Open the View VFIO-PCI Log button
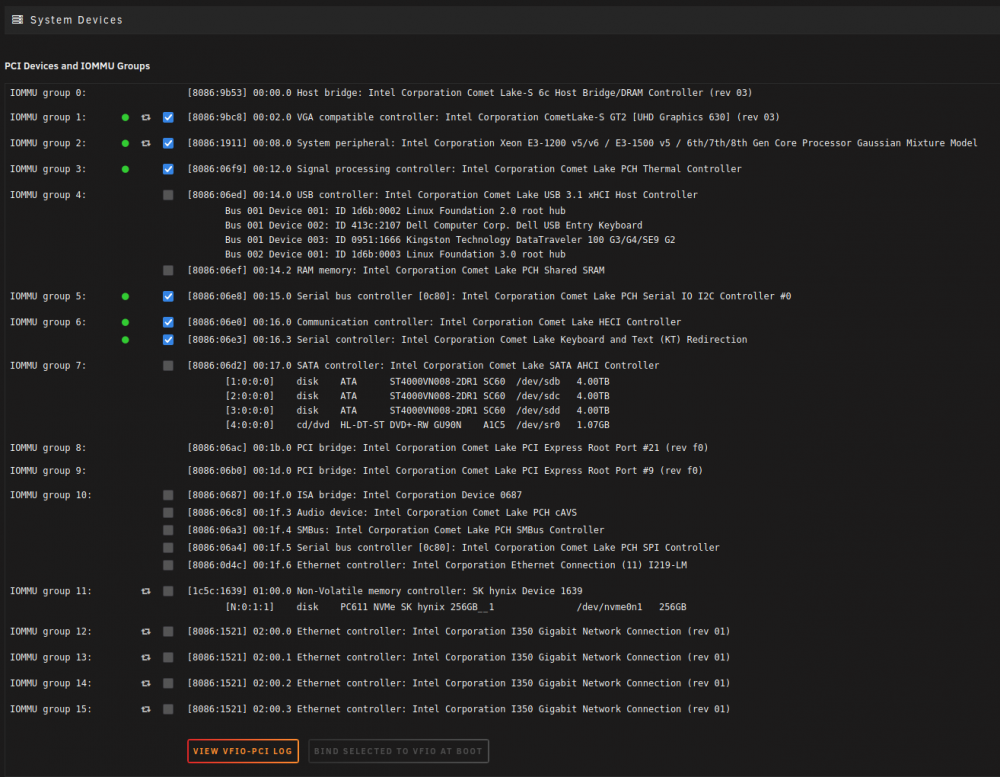 243,751
